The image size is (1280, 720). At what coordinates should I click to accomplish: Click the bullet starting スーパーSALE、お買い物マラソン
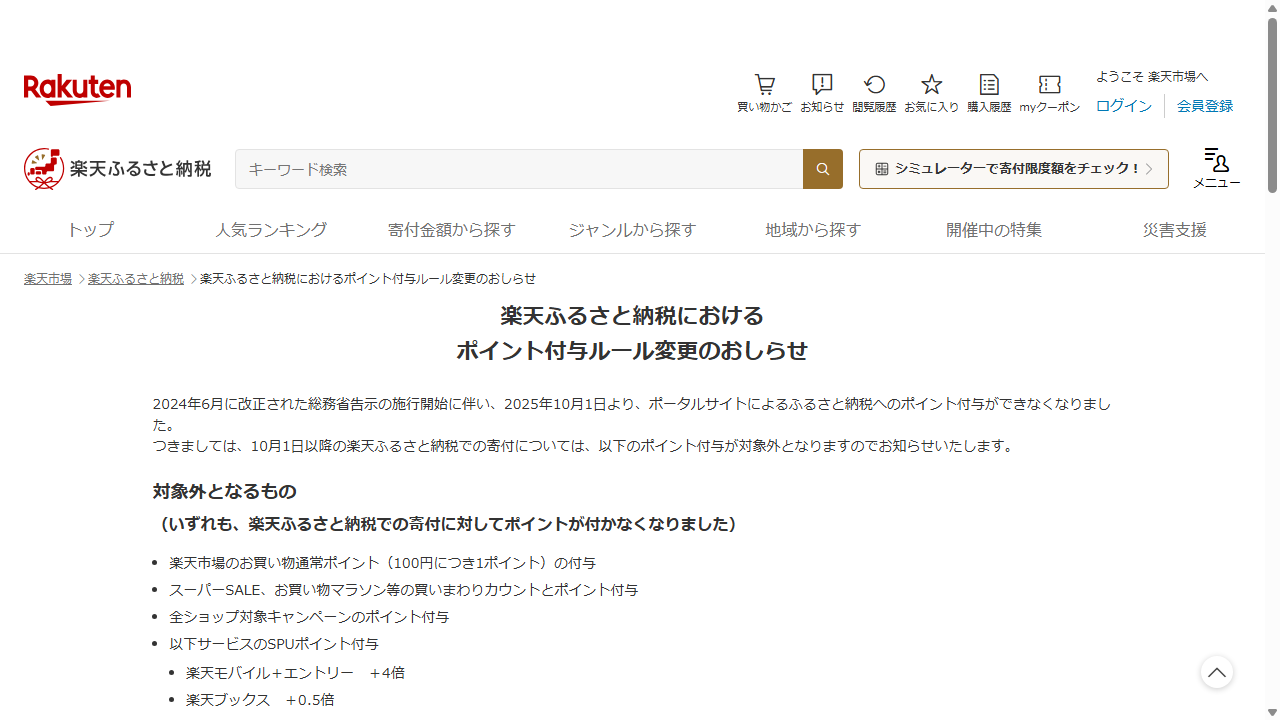point(404,590)
